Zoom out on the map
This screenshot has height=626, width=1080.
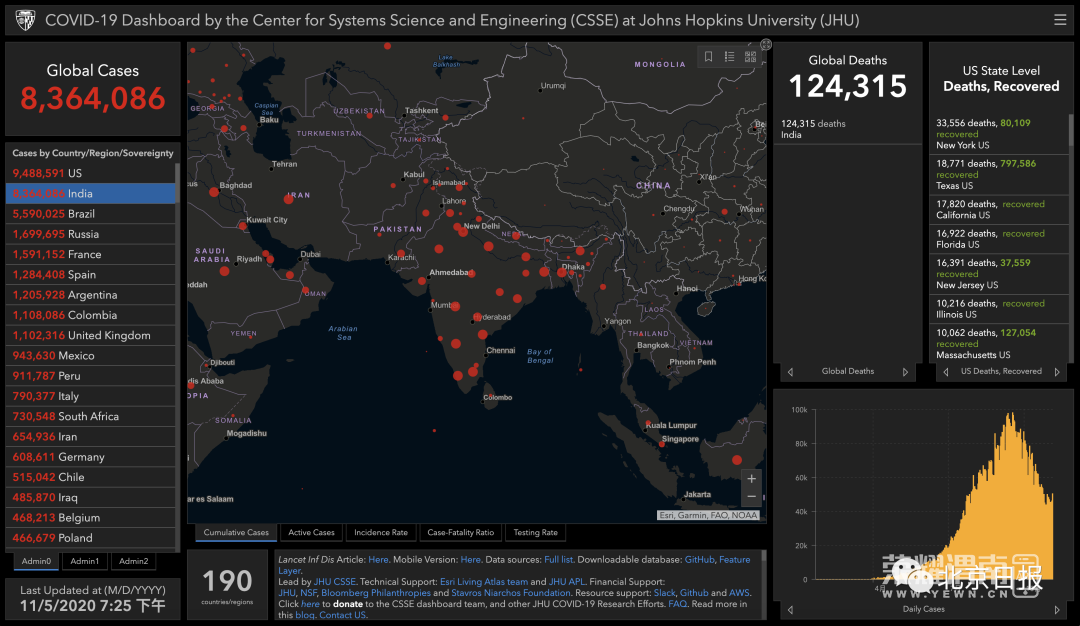coord(751,497)
